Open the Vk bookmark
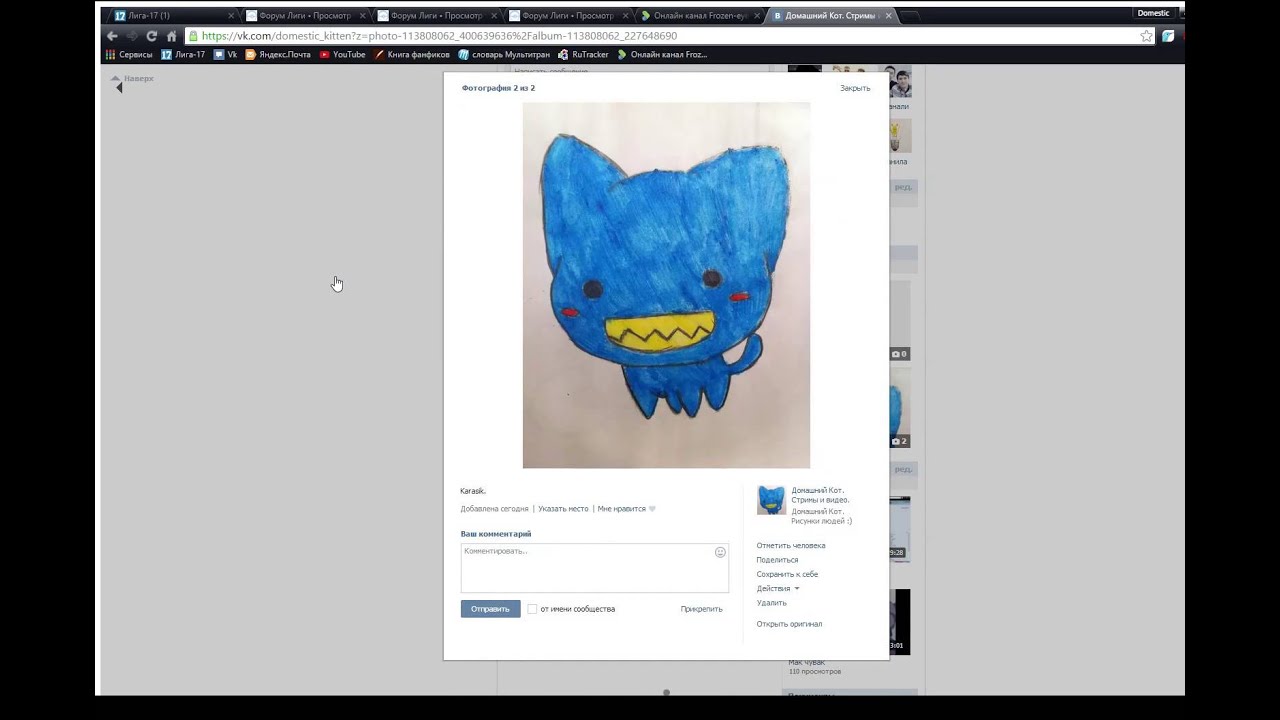This screenshot has width=1280, height=720. [x=225, y=55]
